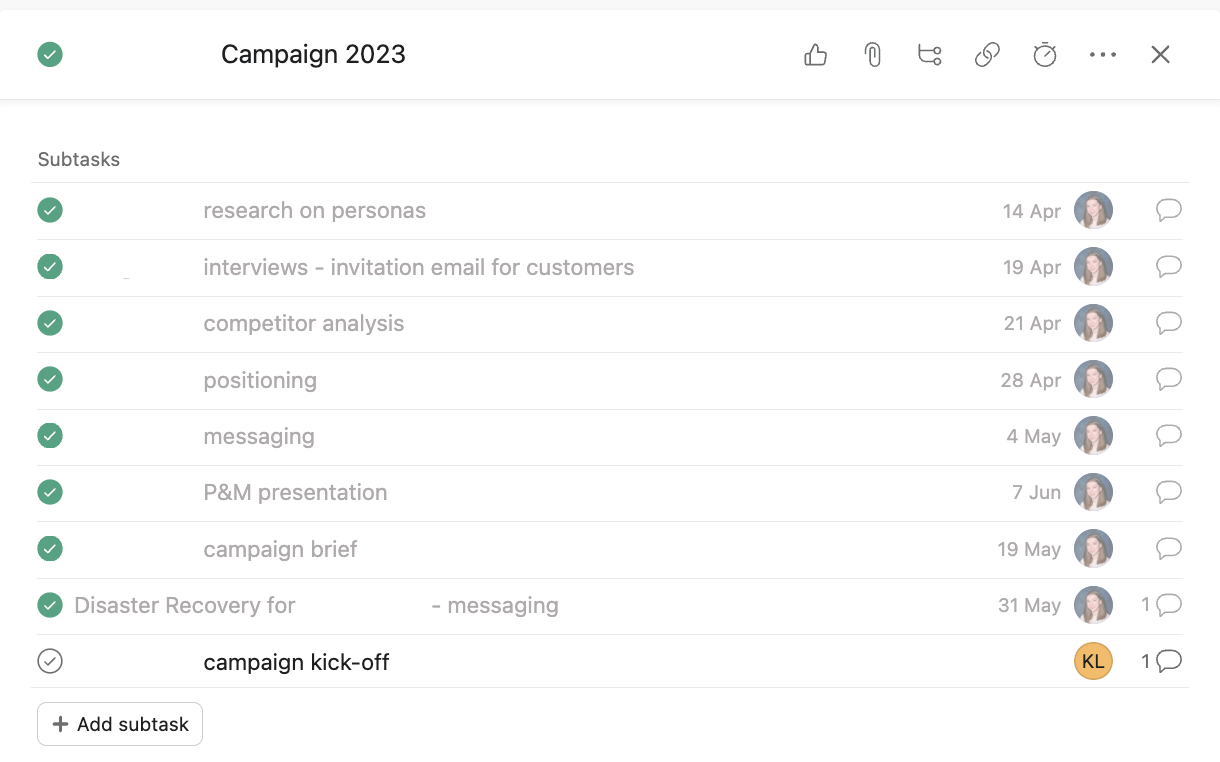Uncheck the main Campaign 2023 completion mark
Viewport: 1220px width, 762px height.
(x=50, y=54)
